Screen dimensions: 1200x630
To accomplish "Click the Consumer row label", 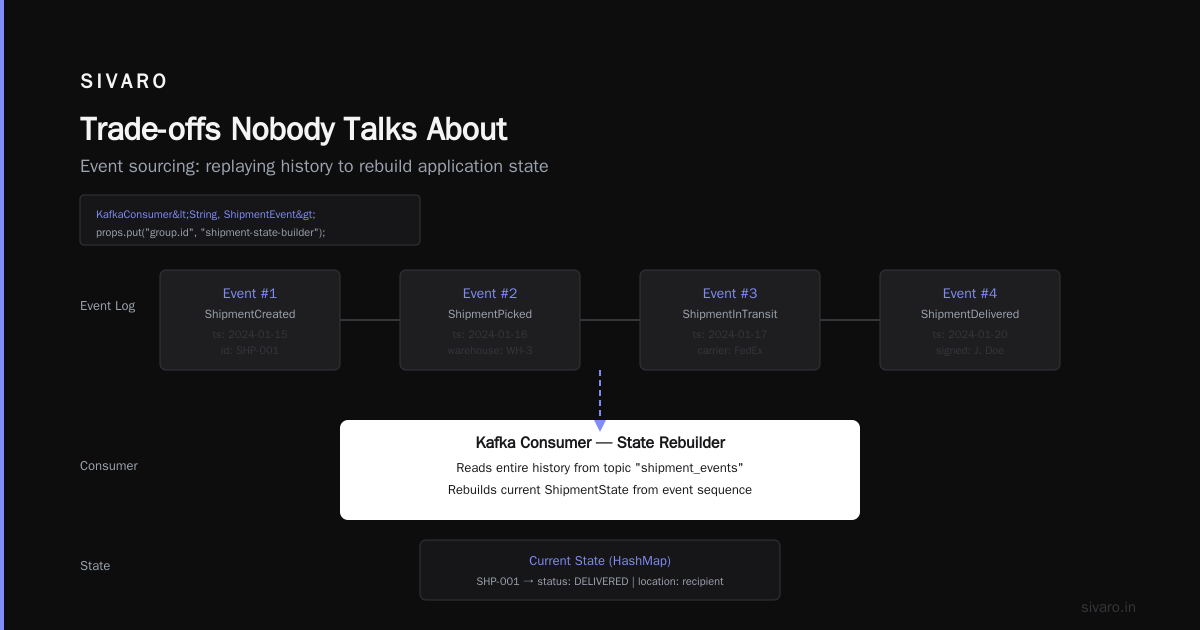I will (x=109, y=466).
